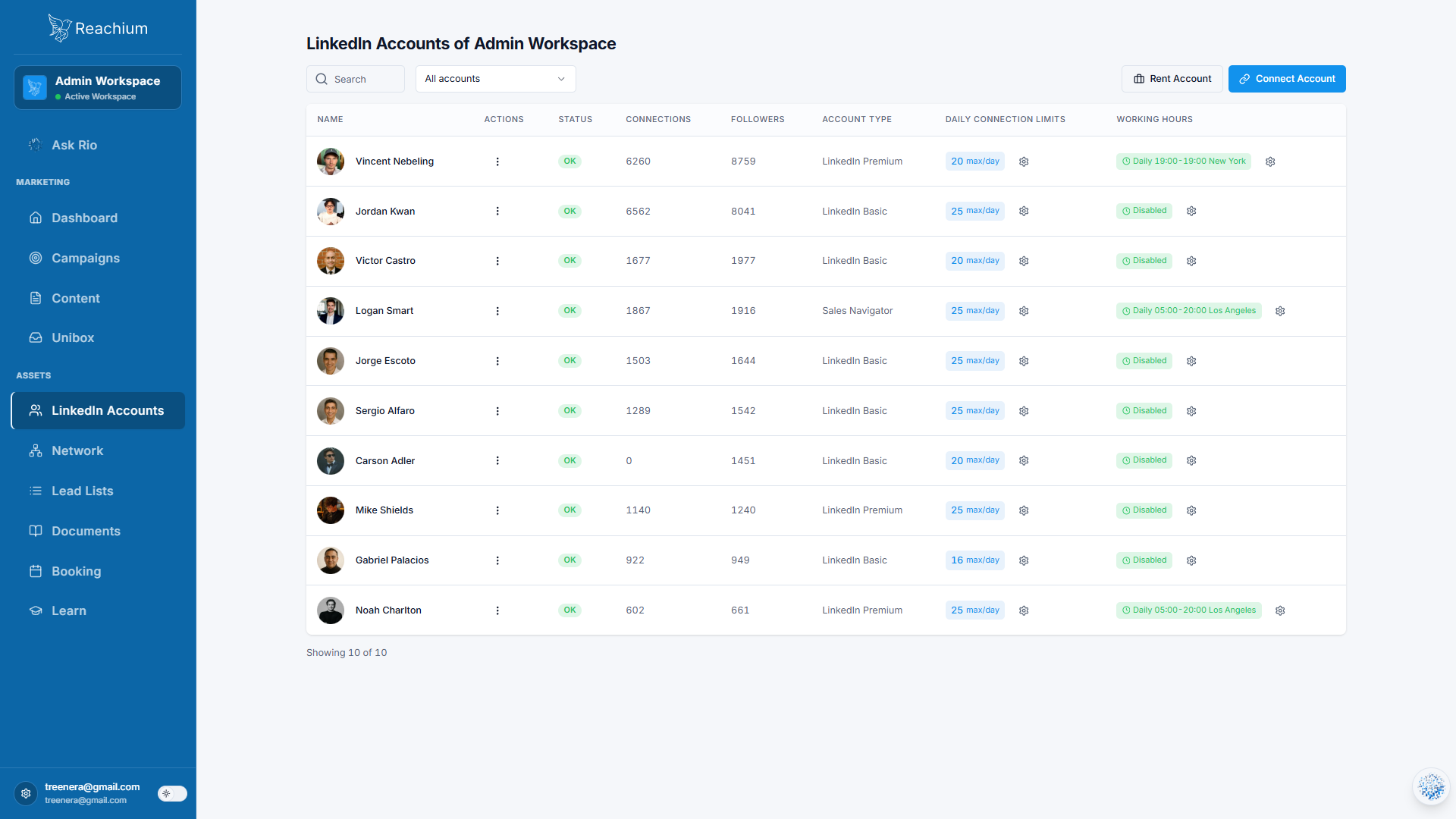Toggle the light/dark theme switch

172,793
